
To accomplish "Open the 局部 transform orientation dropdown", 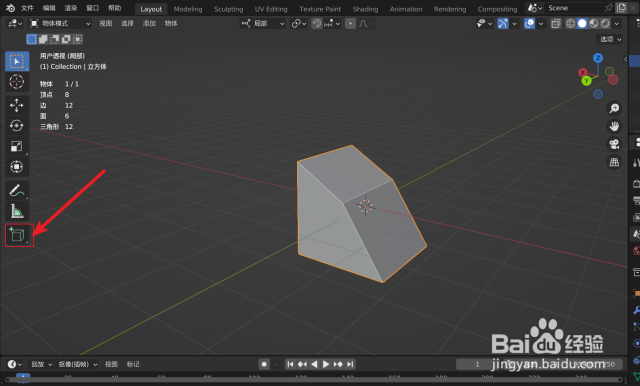I will point(262,24).
